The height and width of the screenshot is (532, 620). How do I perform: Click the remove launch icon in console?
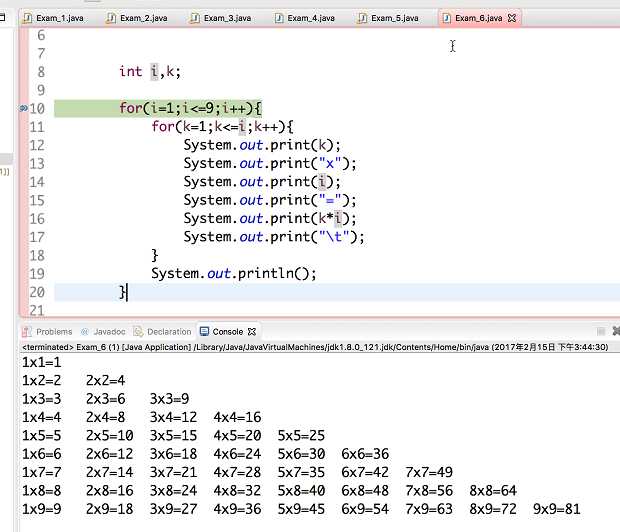point(616,331)
